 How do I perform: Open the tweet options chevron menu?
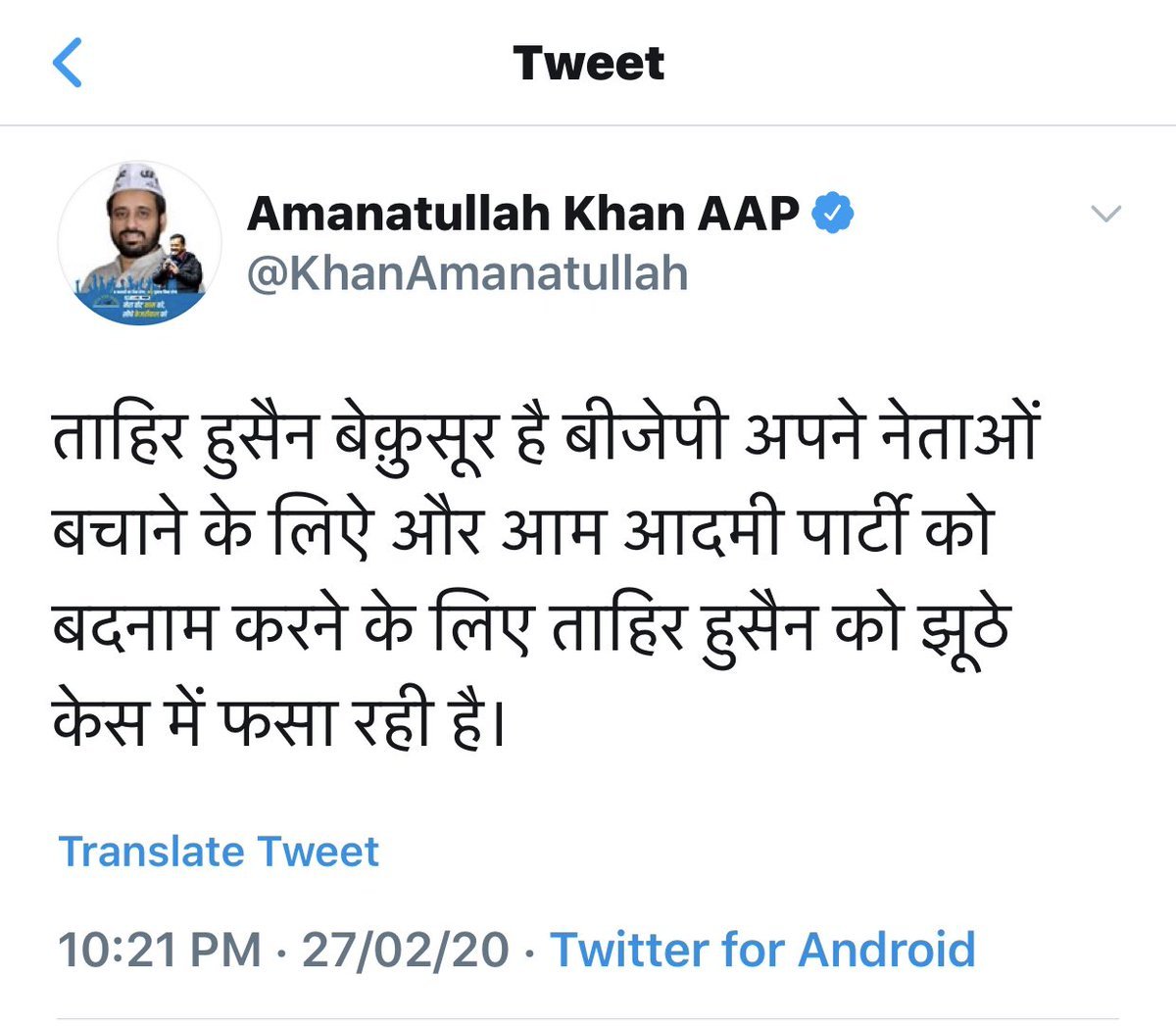[x=1105, y=214]
